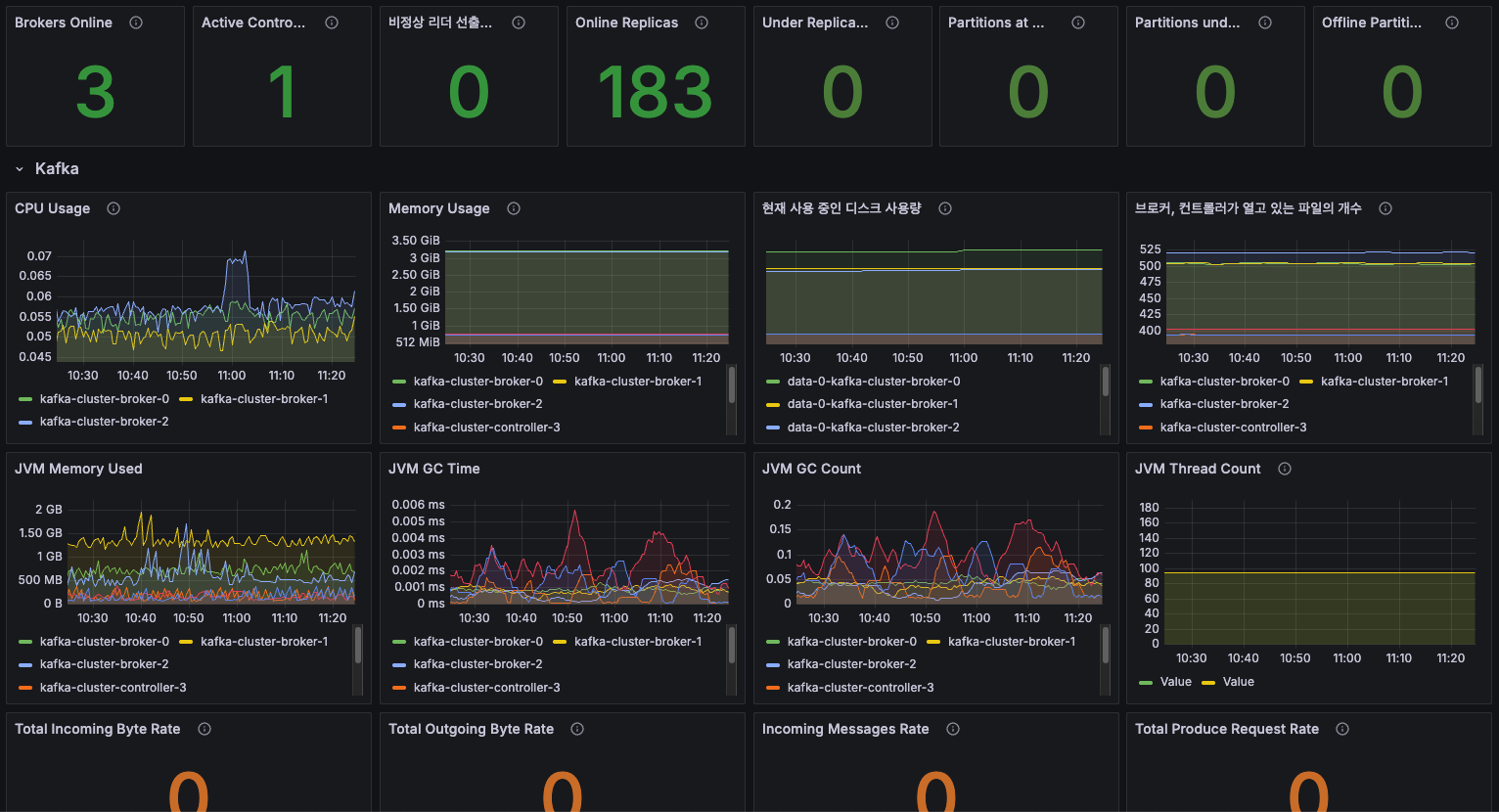Click the info icon beside Active Contro...

coord(332,23)
